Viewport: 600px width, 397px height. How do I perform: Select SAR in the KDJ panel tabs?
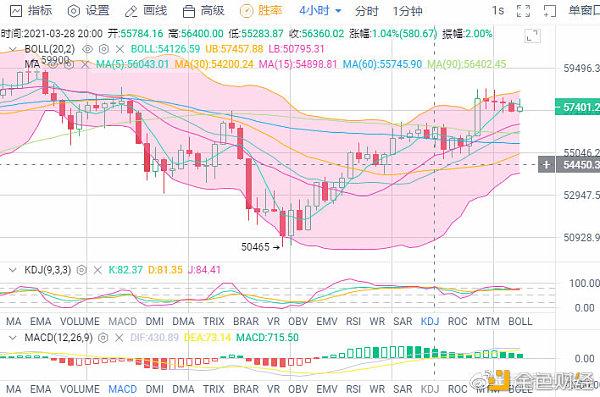[x=403, y=322]
